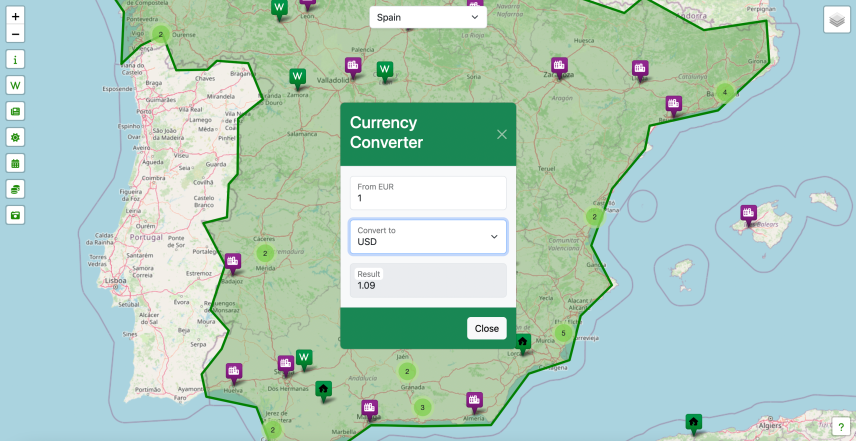Zoom in on the map

pos(15,17)
